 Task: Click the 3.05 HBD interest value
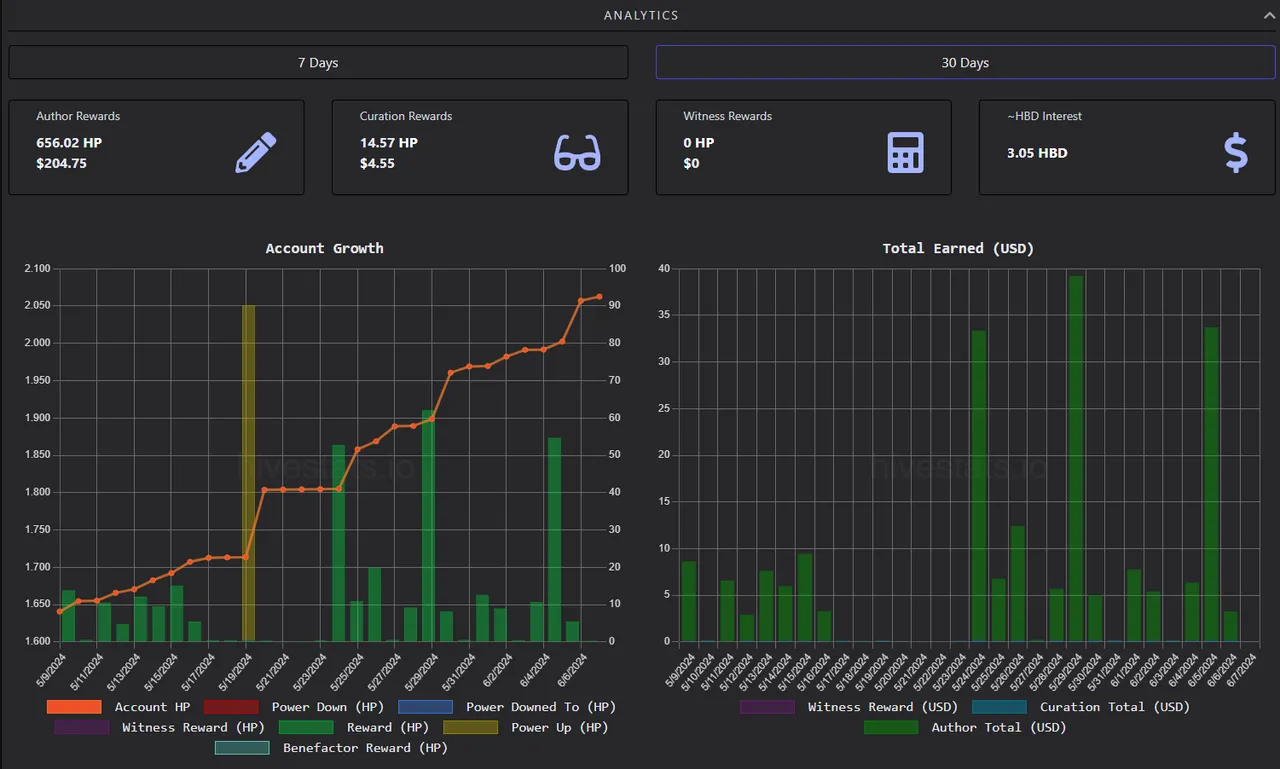coord(1037,153)
